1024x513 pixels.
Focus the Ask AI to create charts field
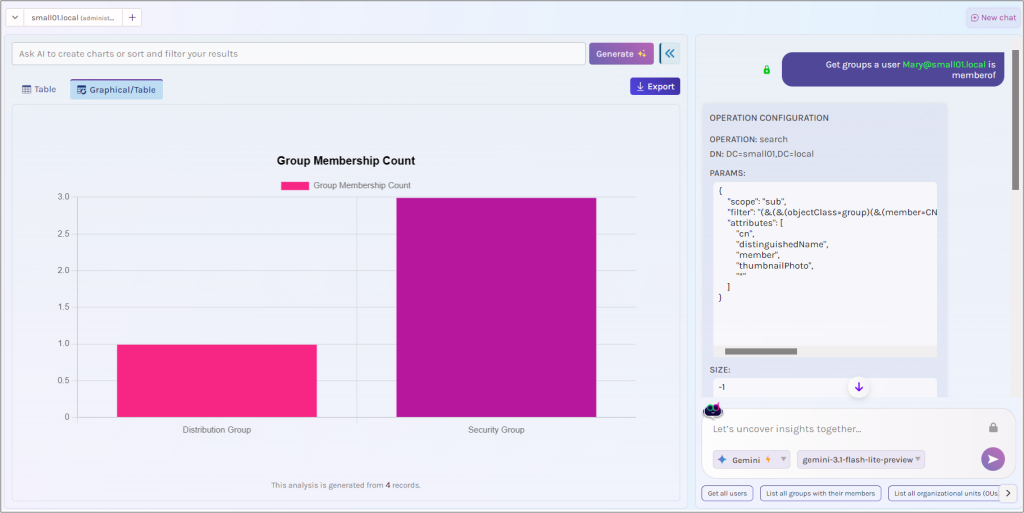[x=298, y=54]
